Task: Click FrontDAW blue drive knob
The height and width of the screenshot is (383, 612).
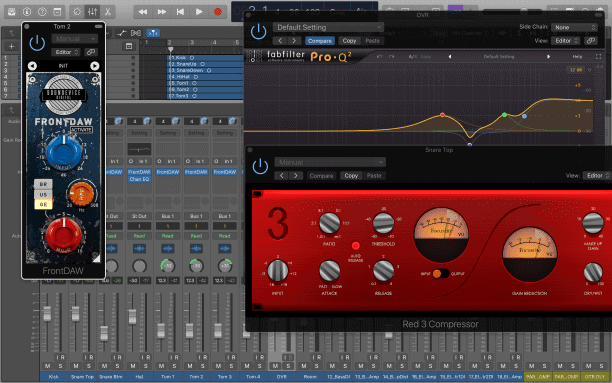Action: 64,152
